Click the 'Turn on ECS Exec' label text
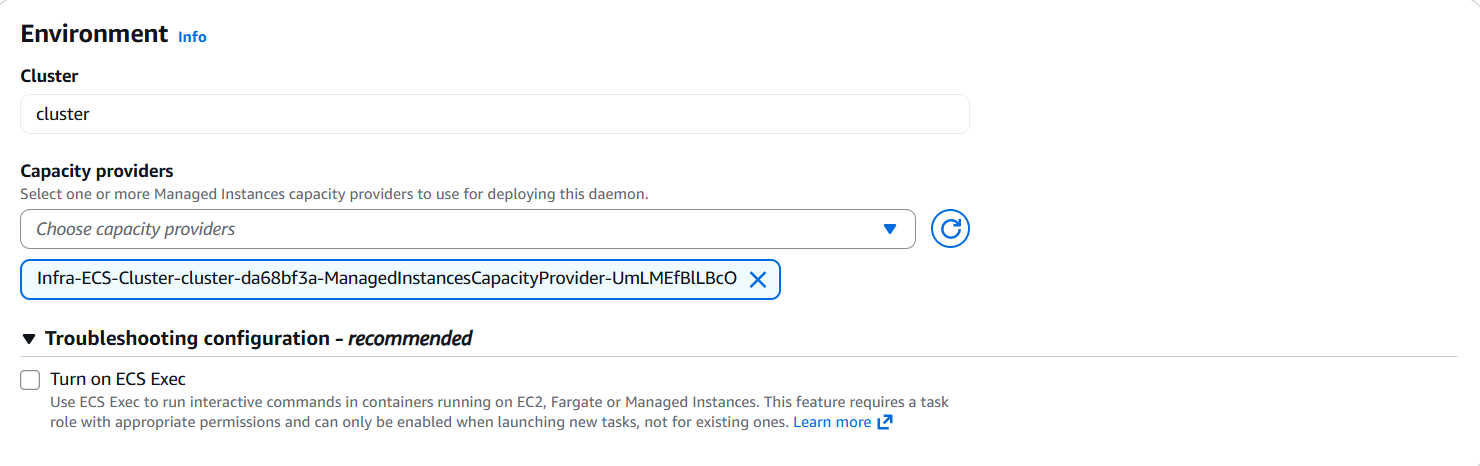Screen dimensions: 1480x466 pos(118,380)
